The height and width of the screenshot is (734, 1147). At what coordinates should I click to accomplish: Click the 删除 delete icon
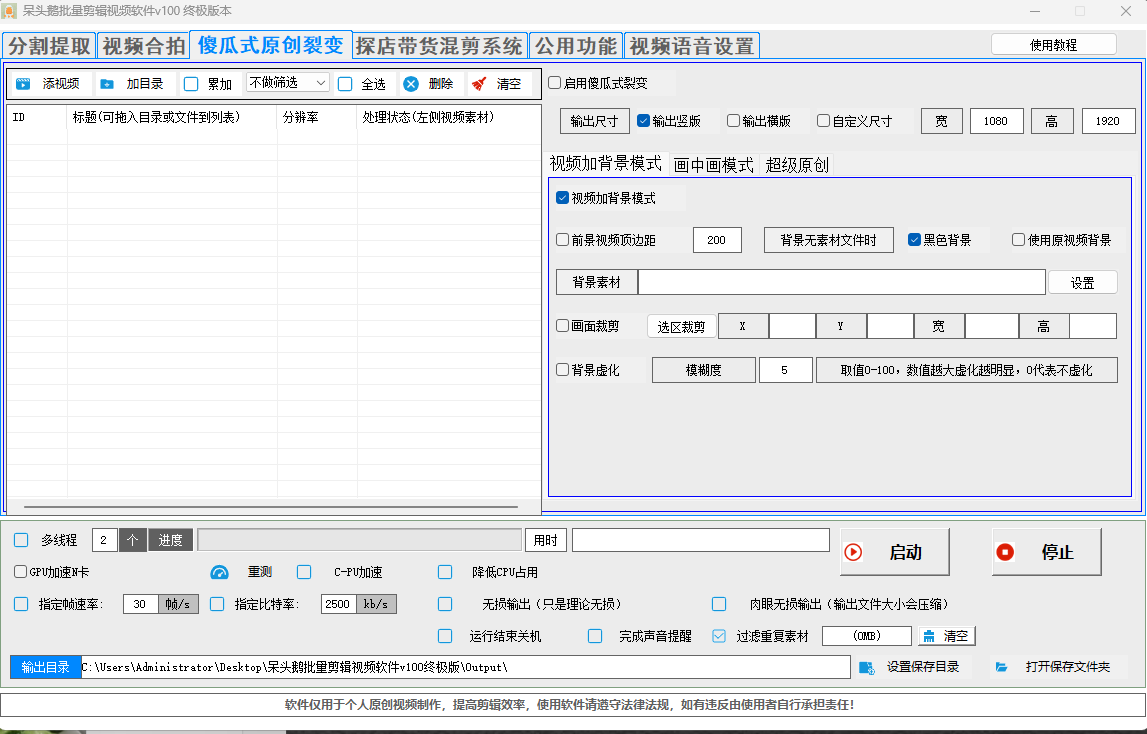pos(411,84)
